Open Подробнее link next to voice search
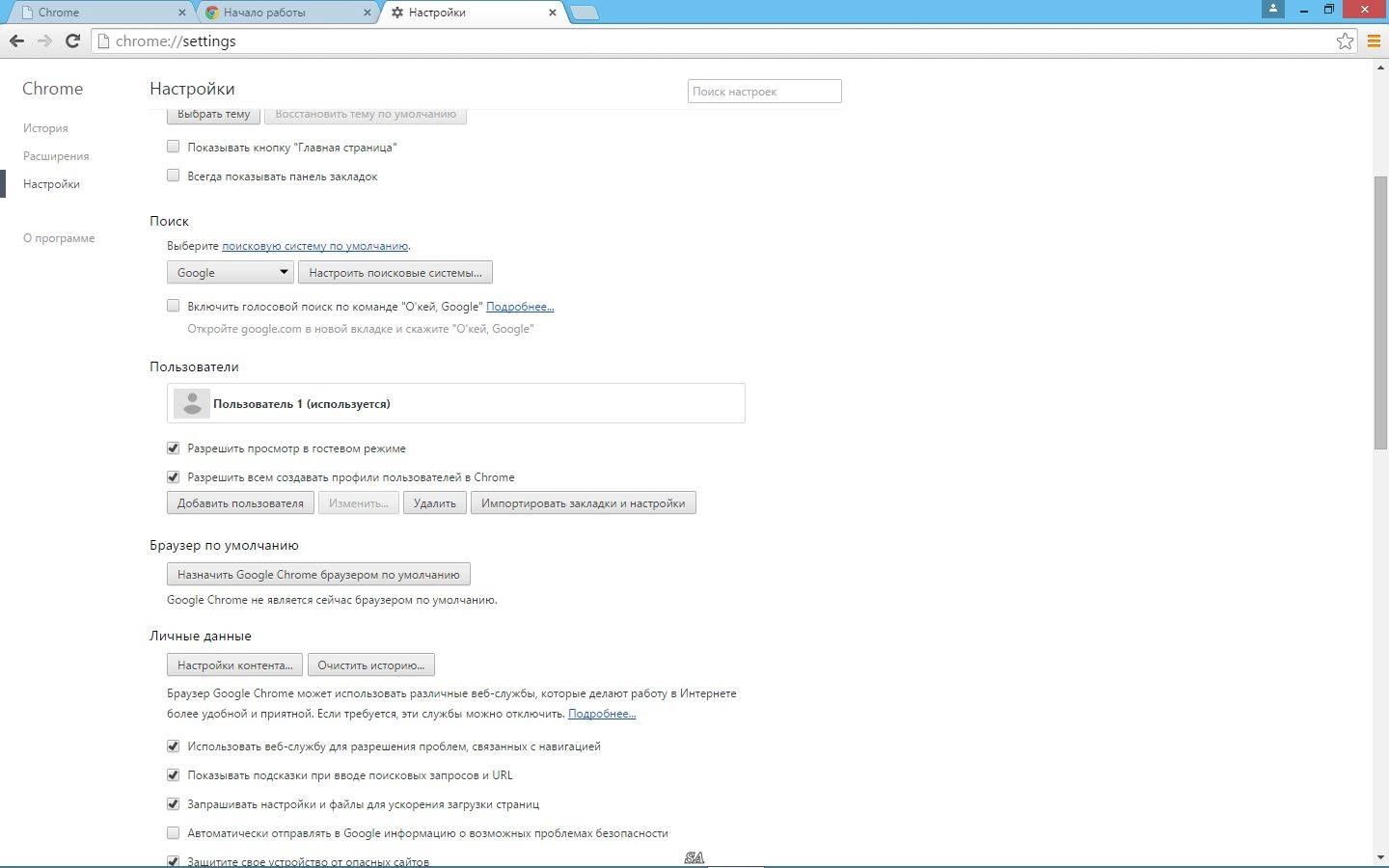The image size is (1389, 868). (520, 307)
